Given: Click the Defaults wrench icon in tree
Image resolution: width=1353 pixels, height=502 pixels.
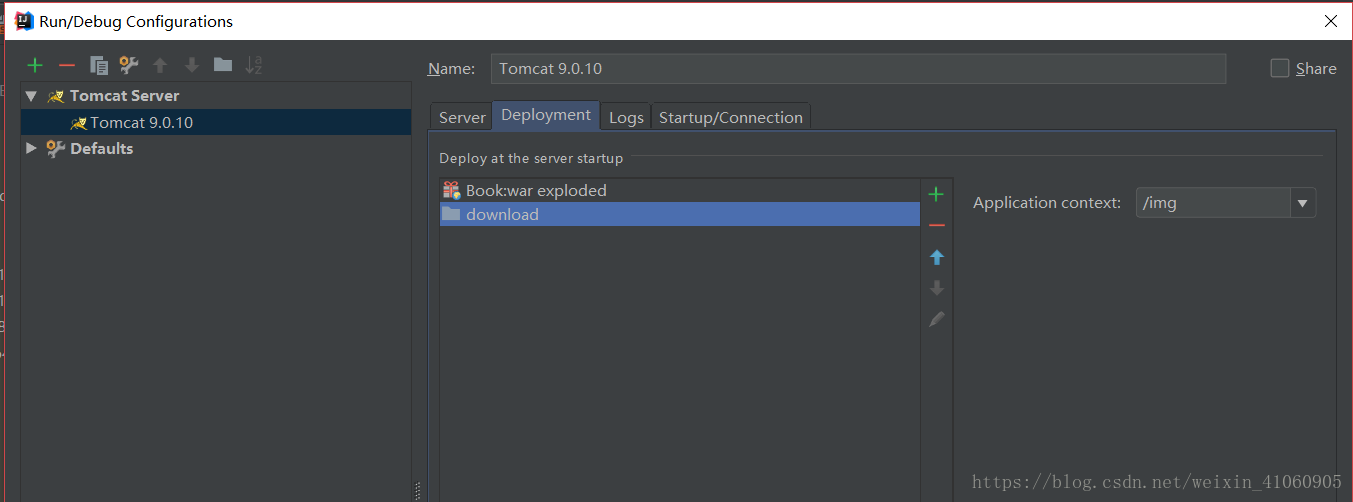Looking at the screenshot, I should (56, 148).
